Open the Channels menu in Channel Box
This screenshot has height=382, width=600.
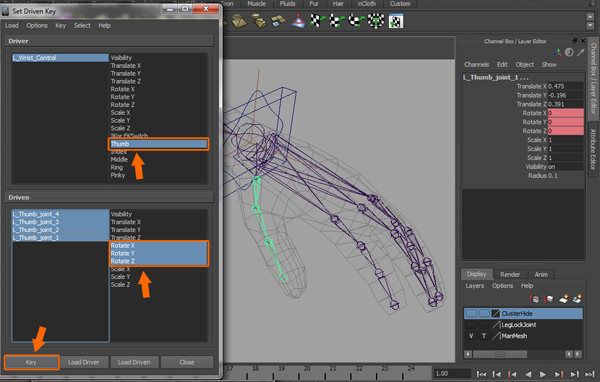476,65
